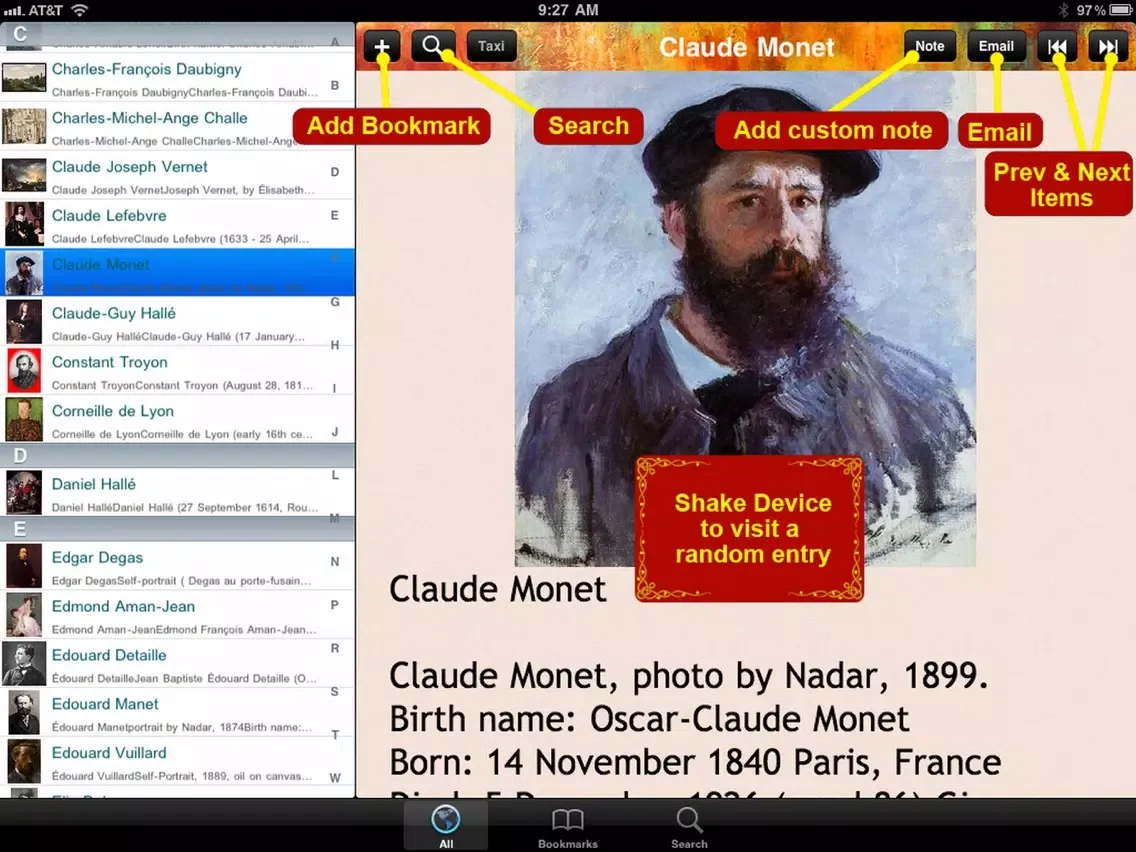This screenshot has height=852, width=1136.
Task: Jump to letter G in index
Action: tap(335, 302)
